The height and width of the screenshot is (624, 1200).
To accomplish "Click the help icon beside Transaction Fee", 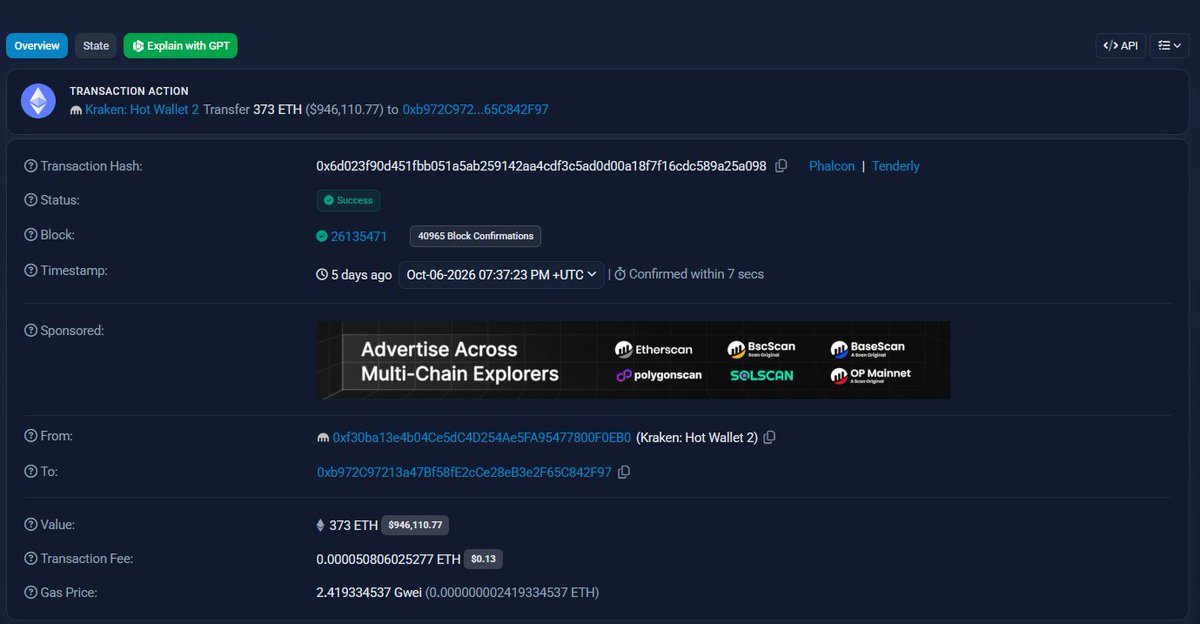I will click(x=30, y=558).
